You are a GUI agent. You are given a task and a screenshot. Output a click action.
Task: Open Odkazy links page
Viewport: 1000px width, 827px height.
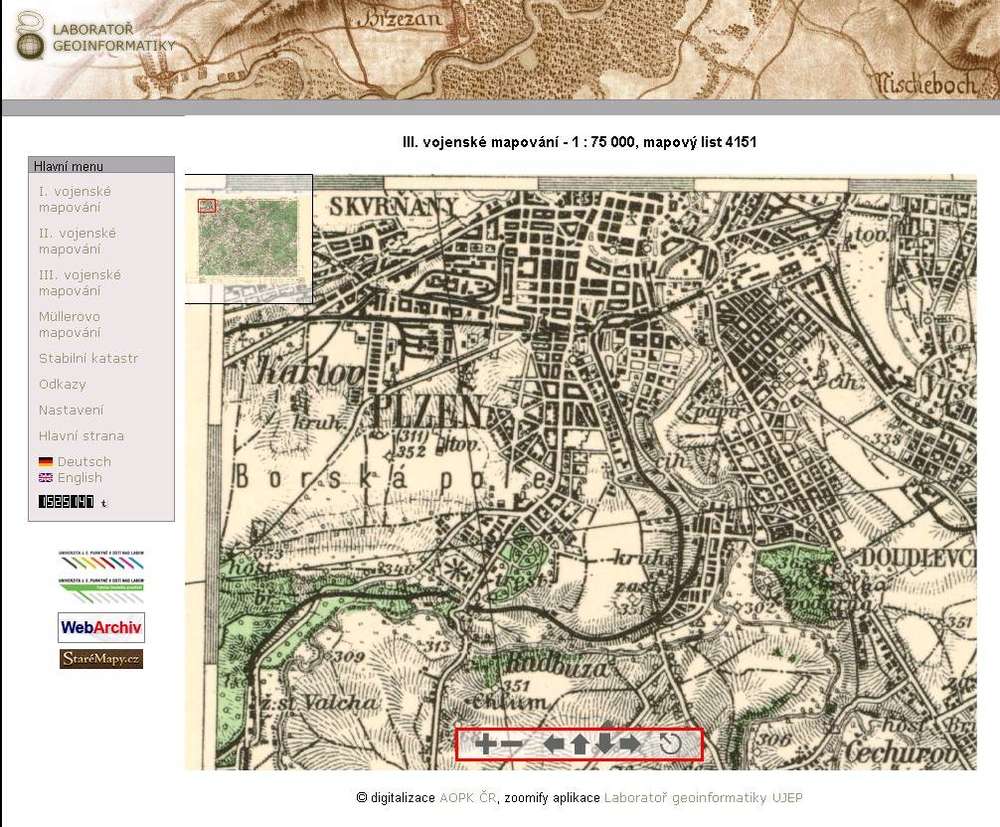click(x=62, y=384)
